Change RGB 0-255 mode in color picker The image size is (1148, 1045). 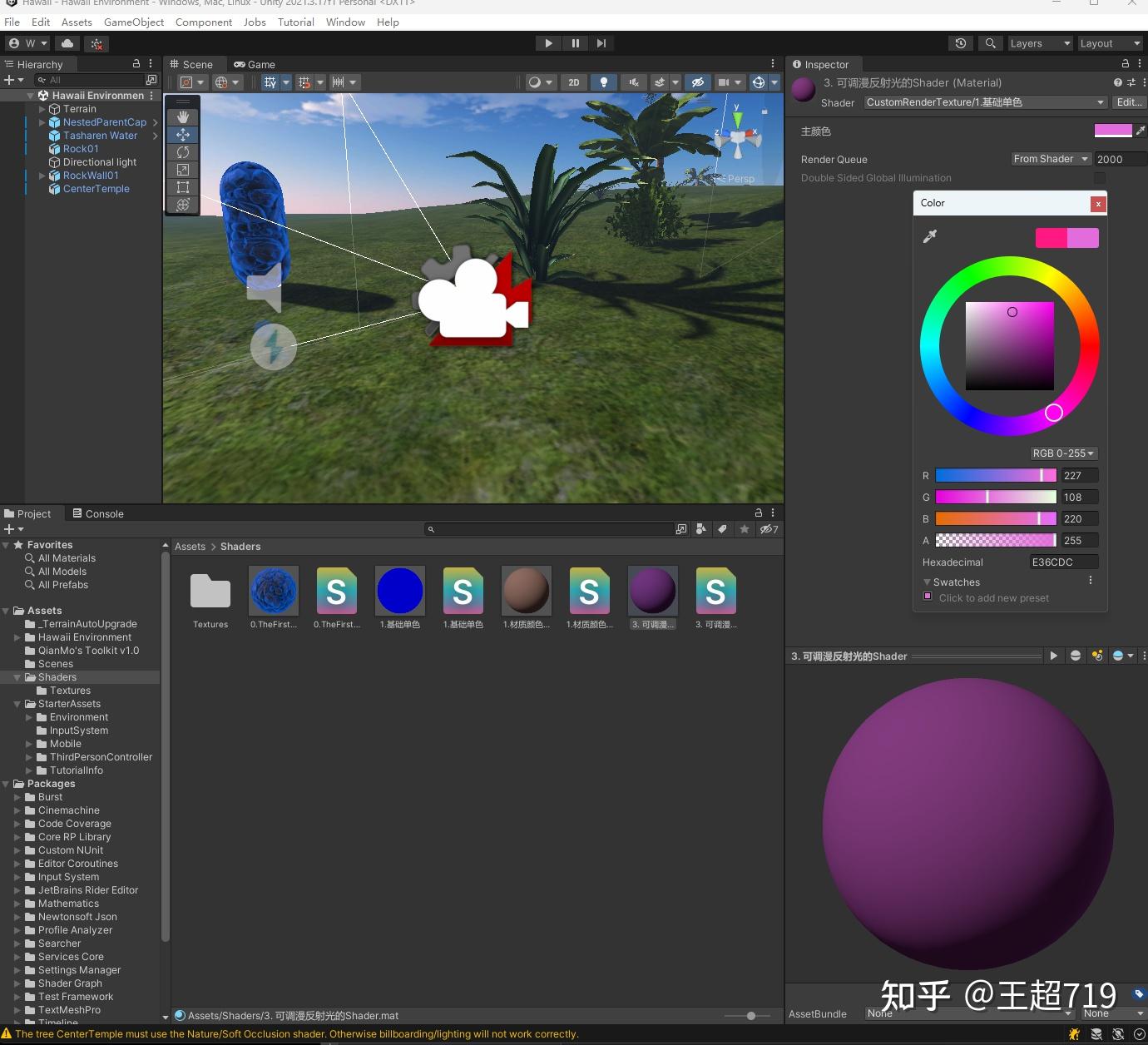click(1063, 453)
